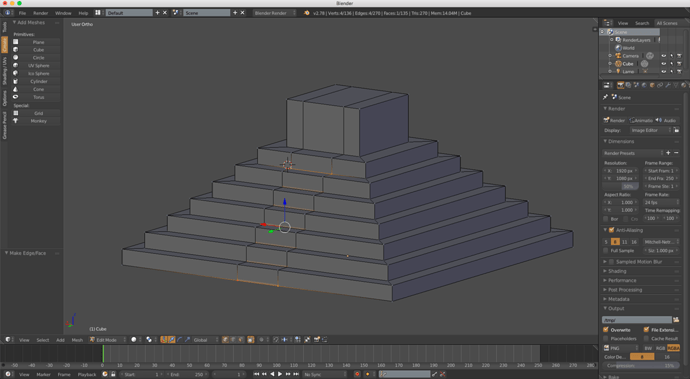690x379 pixels.
Task: Click the Render button with camera icon
Action: (614, 120)
